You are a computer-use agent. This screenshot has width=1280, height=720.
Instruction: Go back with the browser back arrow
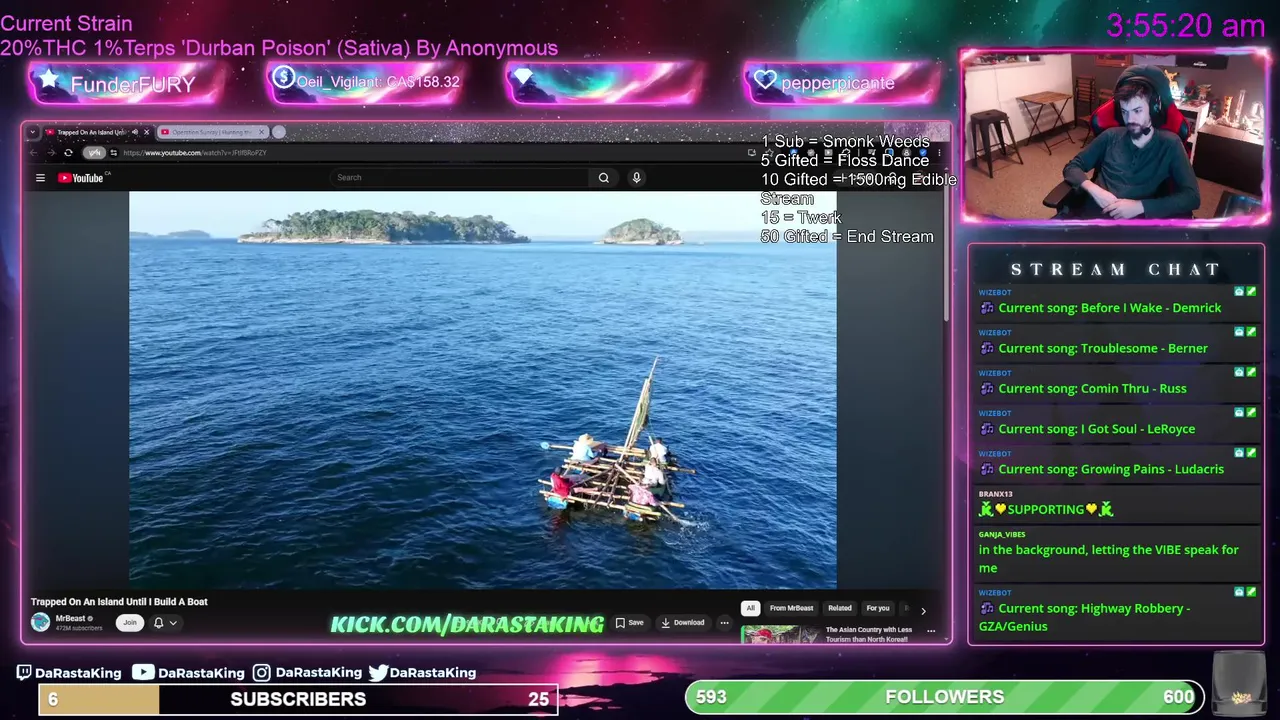pyautogui.click(x=33, y=153)
